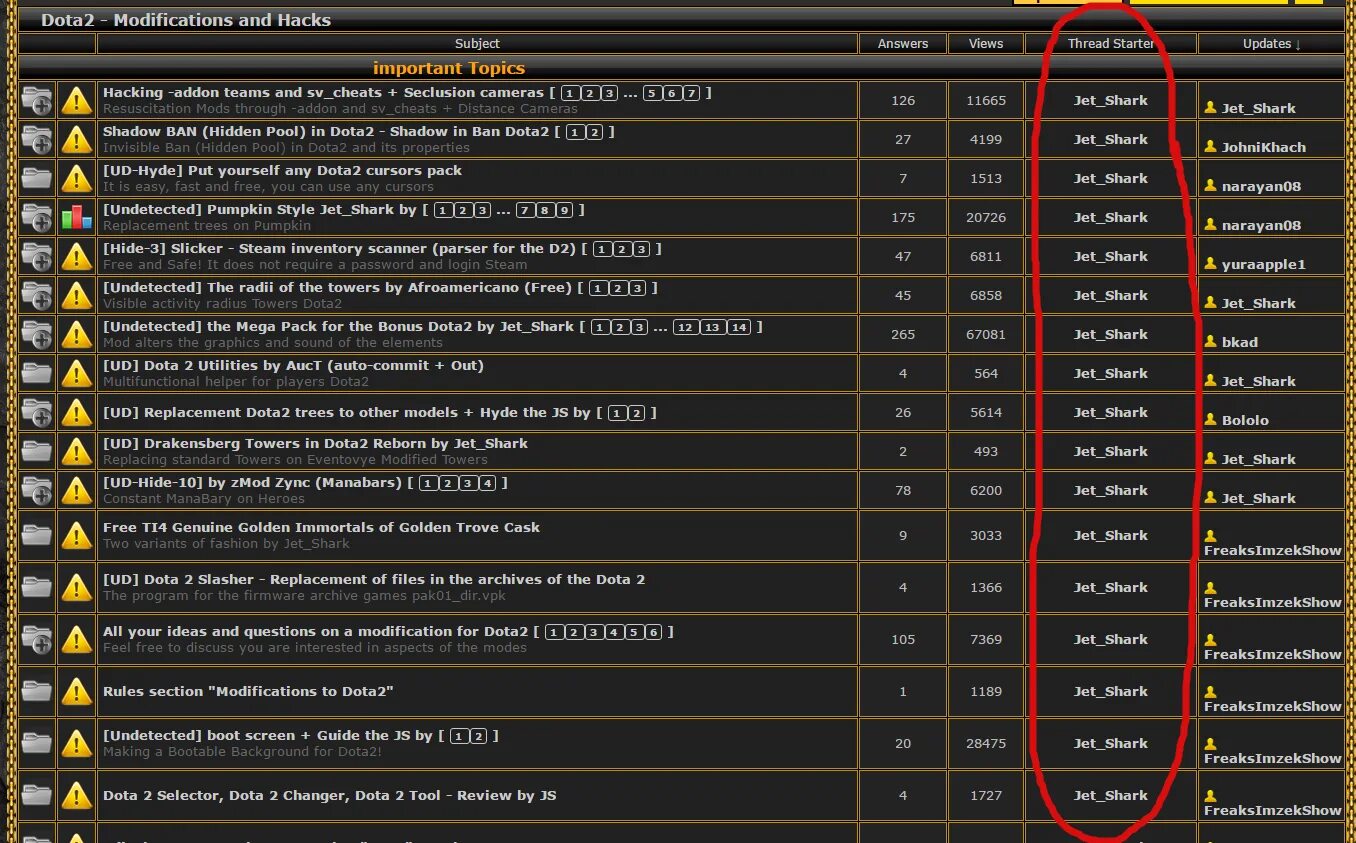Open Free TI4 Genuine Golden Immortals thread
The image size is (1356, 843).
coord(321,527)
